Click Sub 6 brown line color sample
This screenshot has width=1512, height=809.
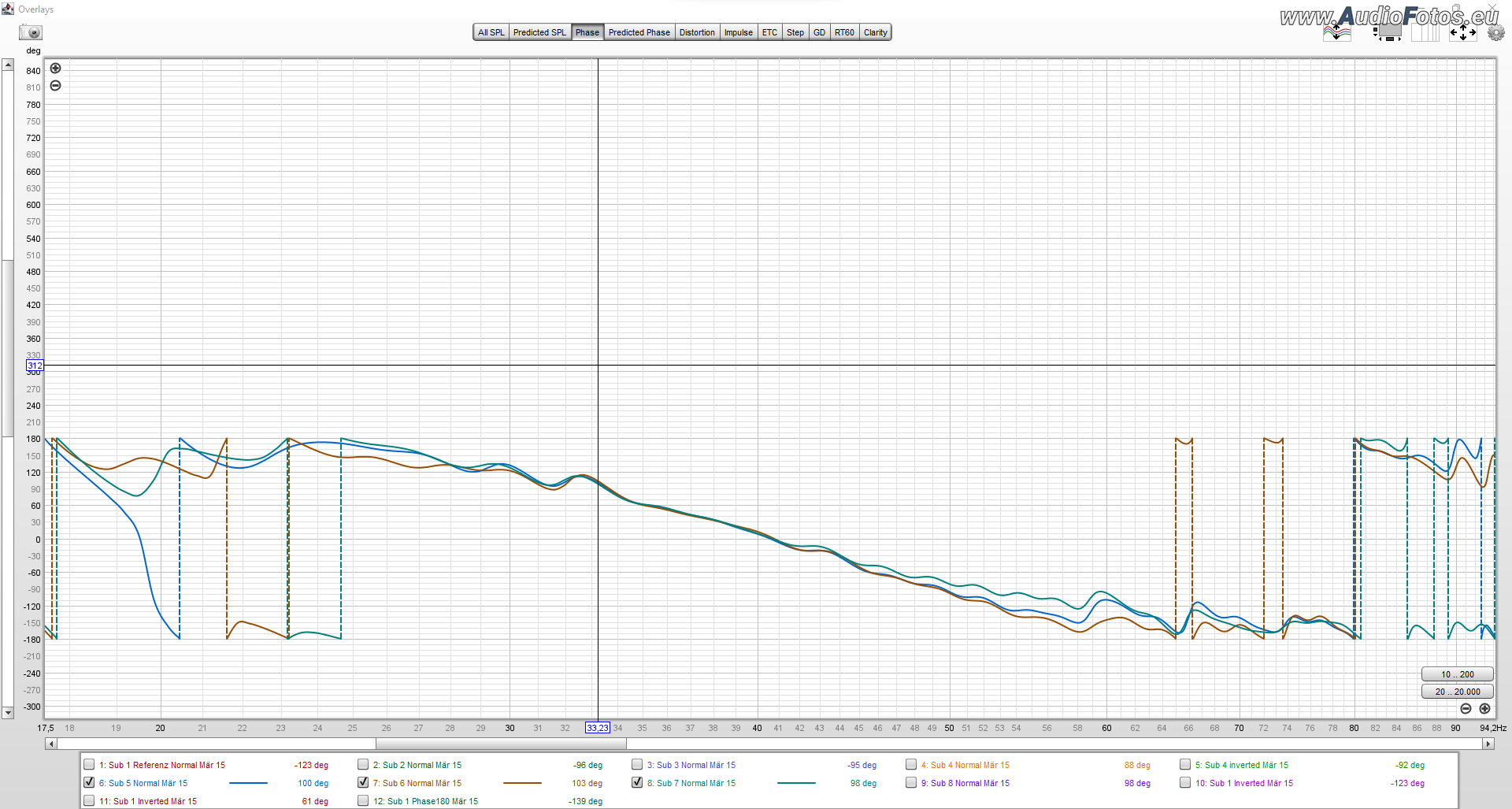point(522,783)
